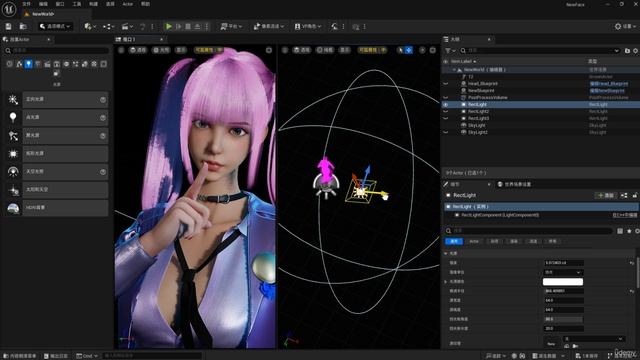
Task: Open the selection mode dropdown in toolbar
Action: 55,27
